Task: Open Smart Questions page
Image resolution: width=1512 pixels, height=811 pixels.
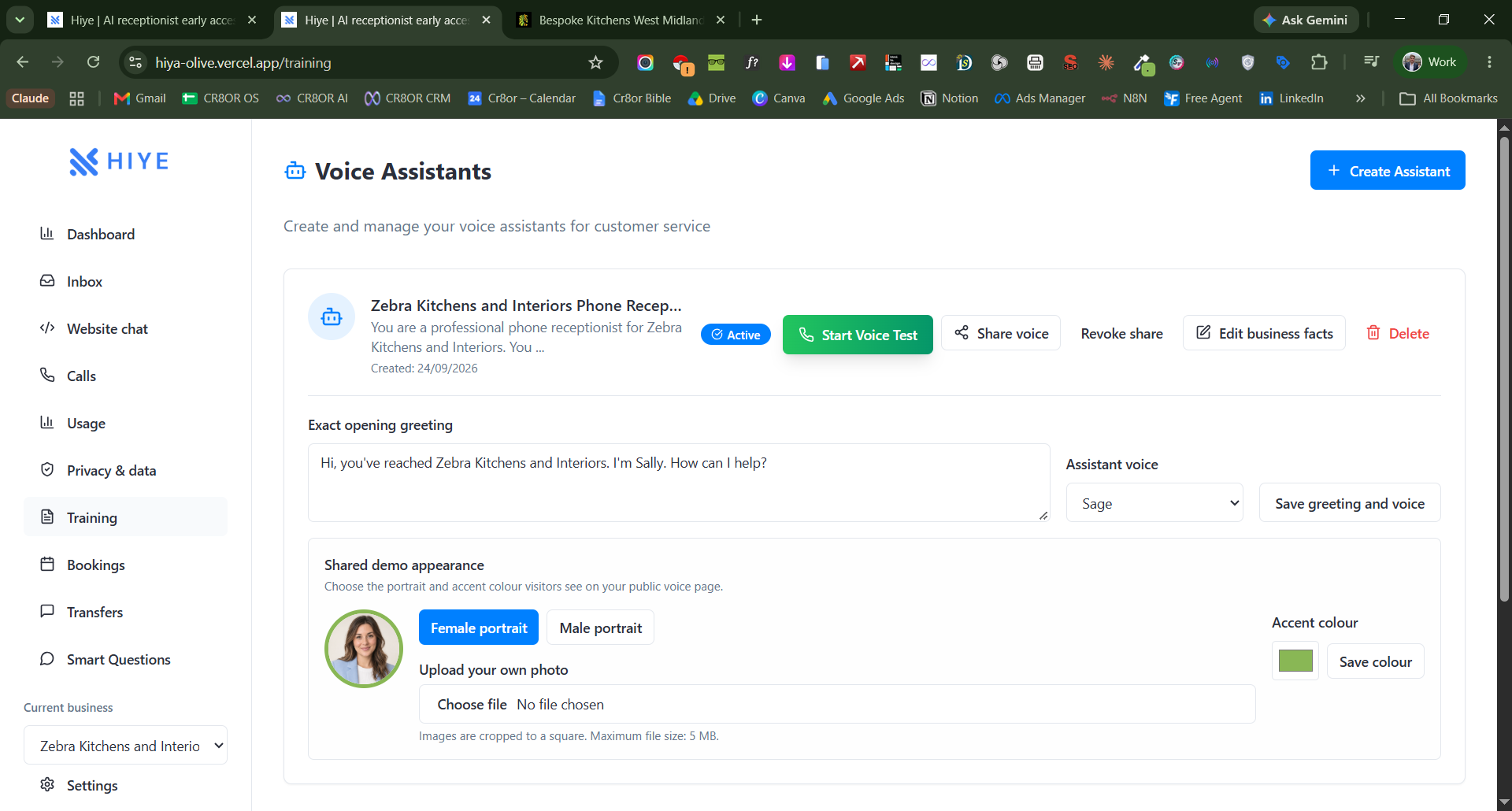Action: point(125,659)
